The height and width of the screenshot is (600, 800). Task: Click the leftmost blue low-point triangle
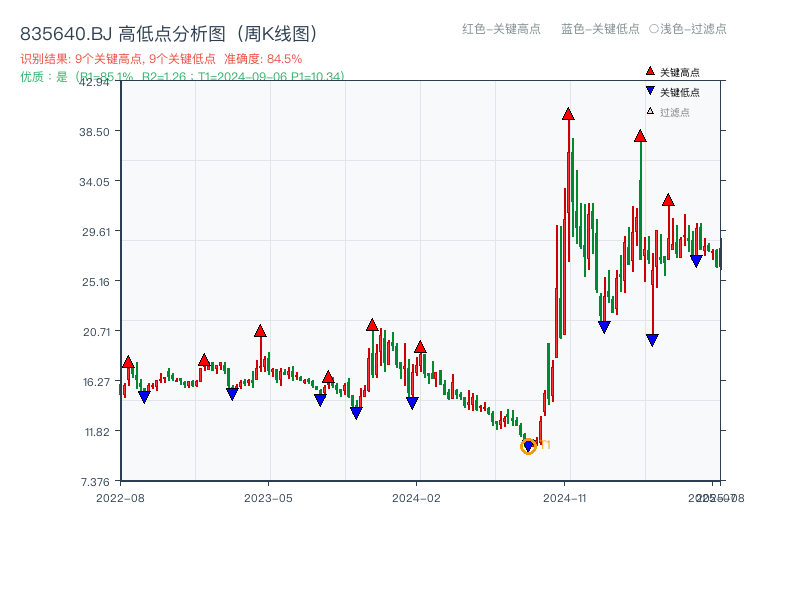(x=144, y=396)
